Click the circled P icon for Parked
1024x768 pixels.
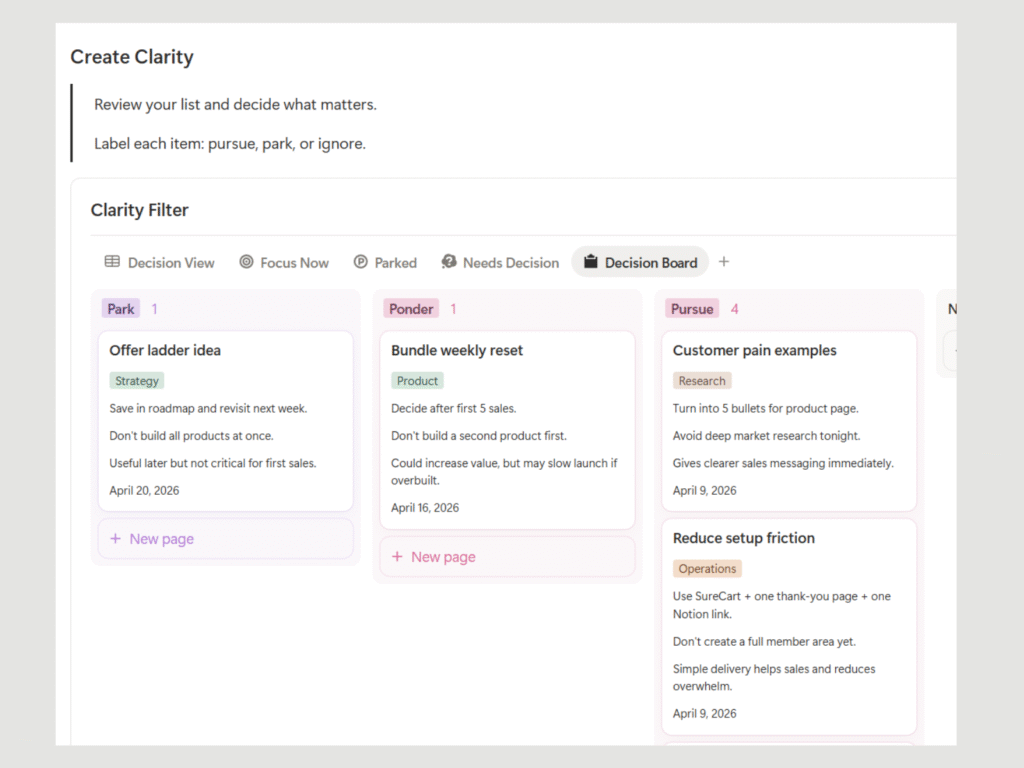coord(361,262)
